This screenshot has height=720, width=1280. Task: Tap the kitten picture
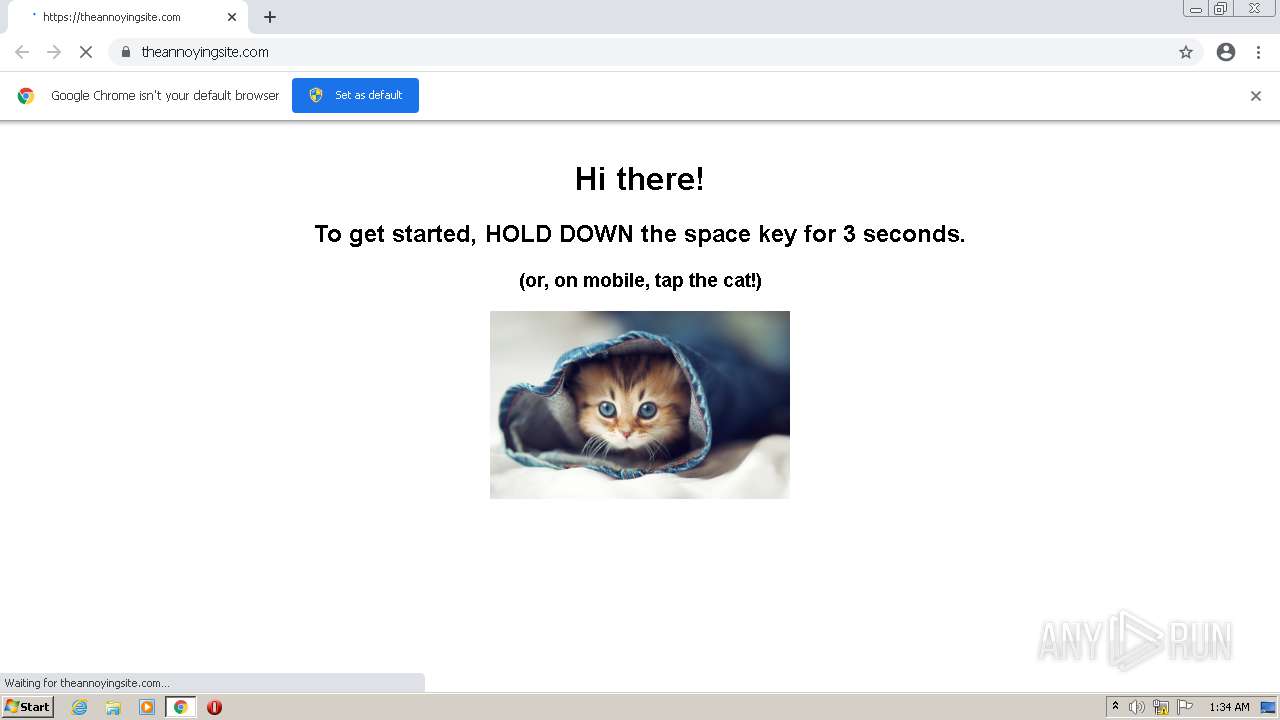[x=640, y=405]
